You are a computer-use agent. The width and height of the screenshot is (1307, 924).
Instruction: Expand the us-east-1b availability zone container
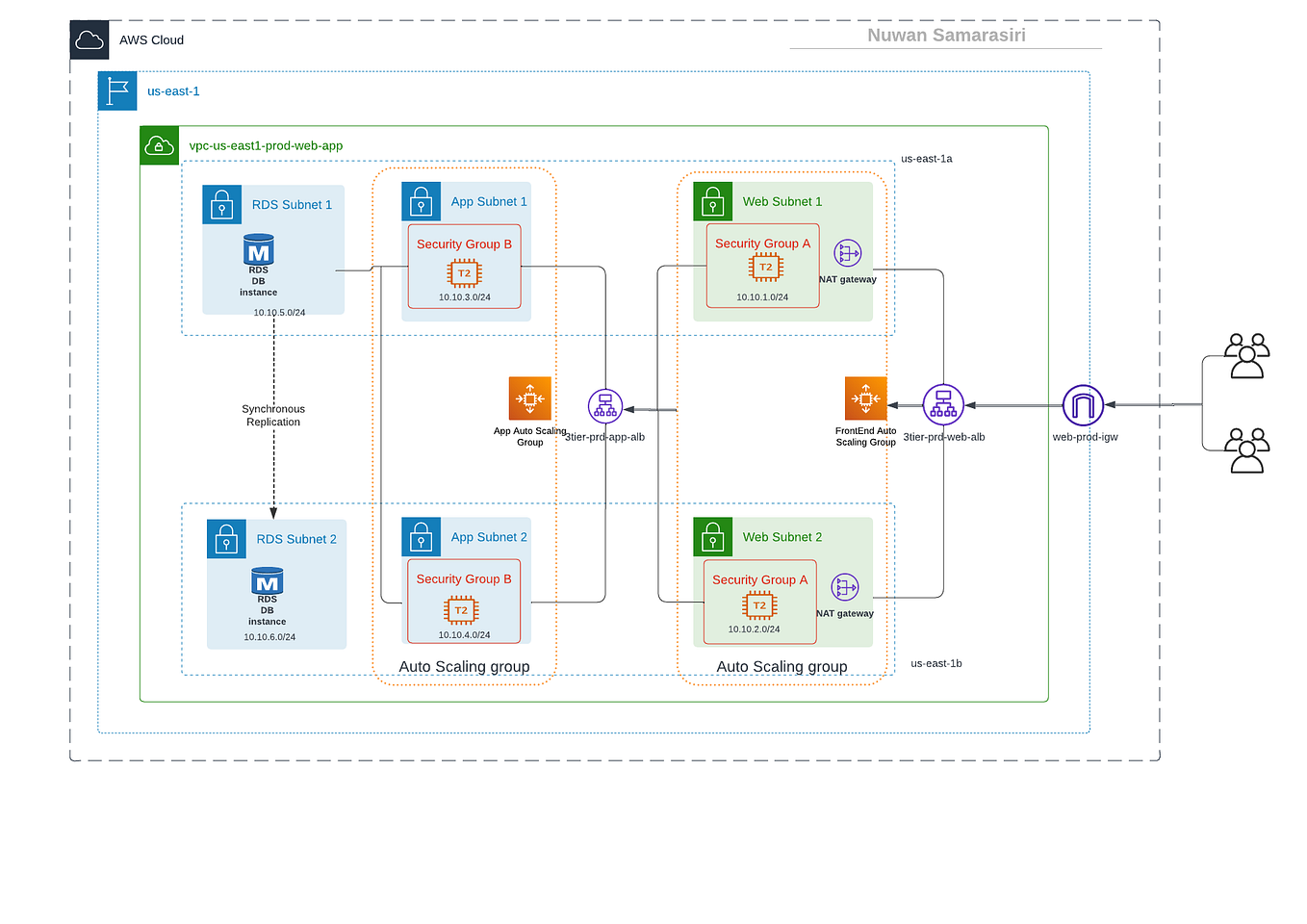coord(935,663)
